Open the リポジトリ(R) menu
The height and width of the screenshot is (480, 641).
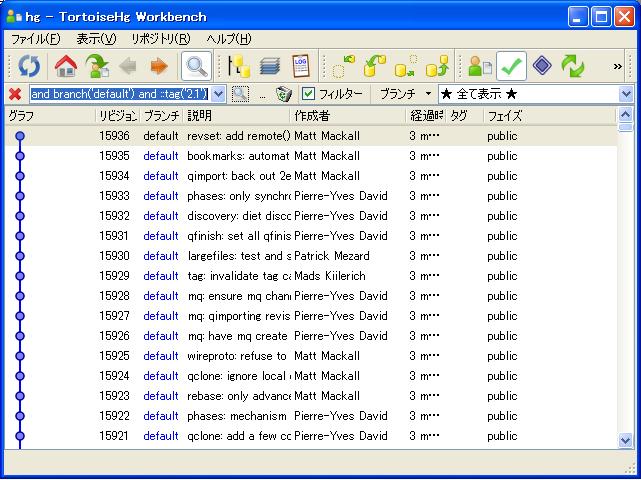161,39
